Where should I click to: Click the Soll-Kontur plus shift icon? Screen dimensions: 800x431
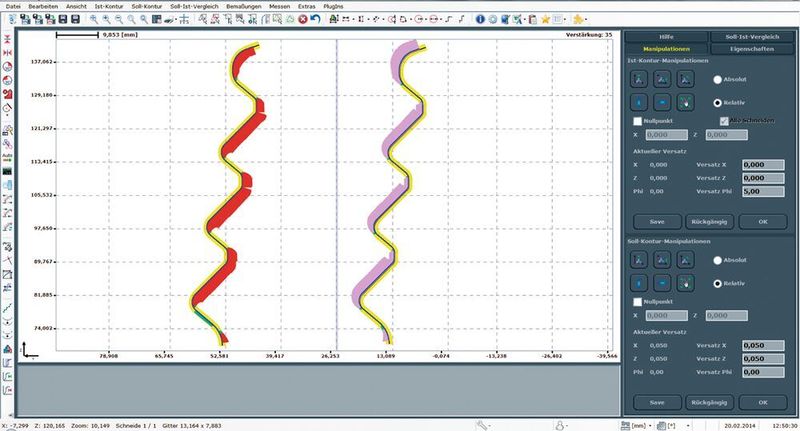638,283
